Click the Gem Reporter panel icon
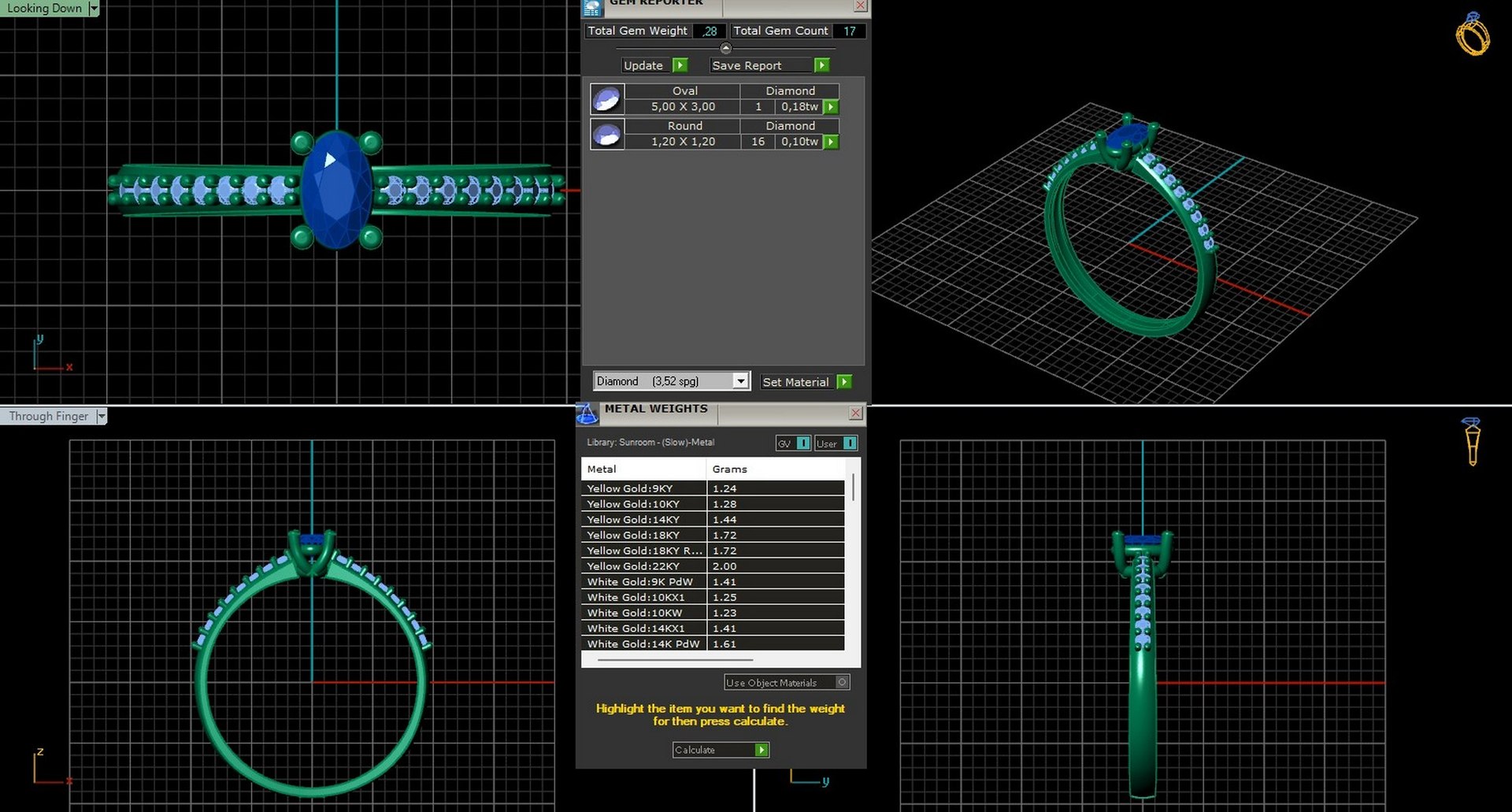Viewport: 1512px width, 812px height. tap(591, 7)
